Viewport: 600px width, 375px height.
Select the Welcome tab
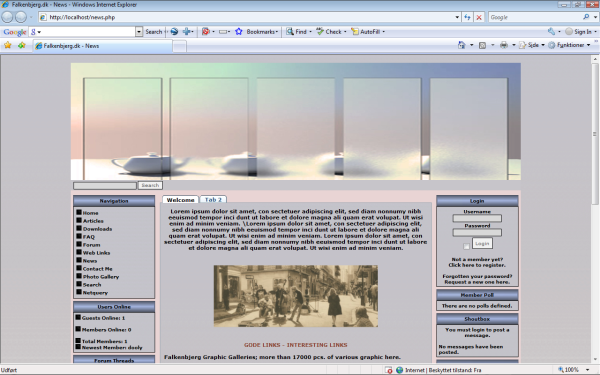[x=180, y=200]
